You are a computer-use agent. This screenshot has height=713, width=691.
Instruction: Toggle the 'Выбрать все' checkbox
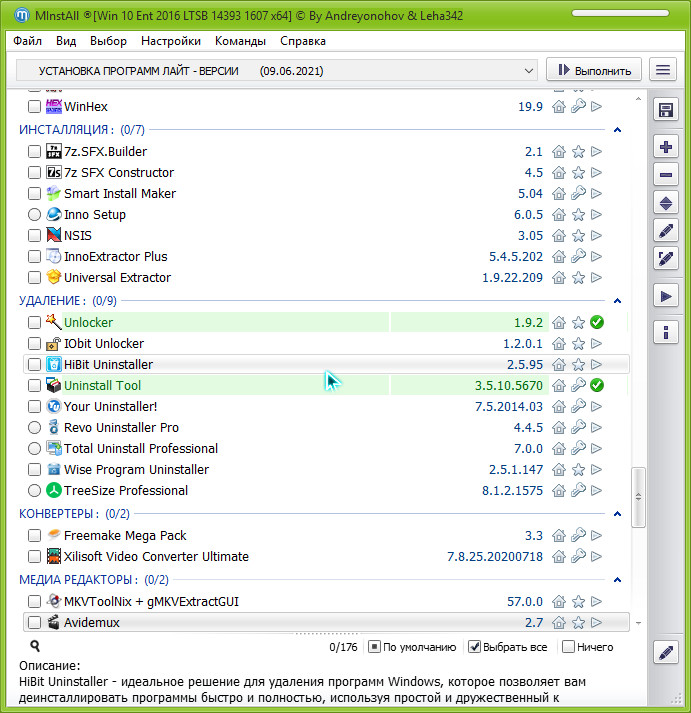476,647
